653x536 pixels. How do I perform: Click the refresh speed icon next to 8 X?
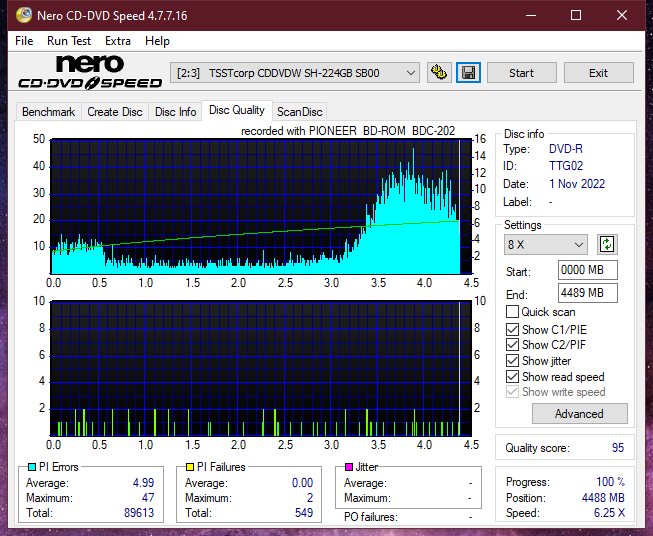607,244
